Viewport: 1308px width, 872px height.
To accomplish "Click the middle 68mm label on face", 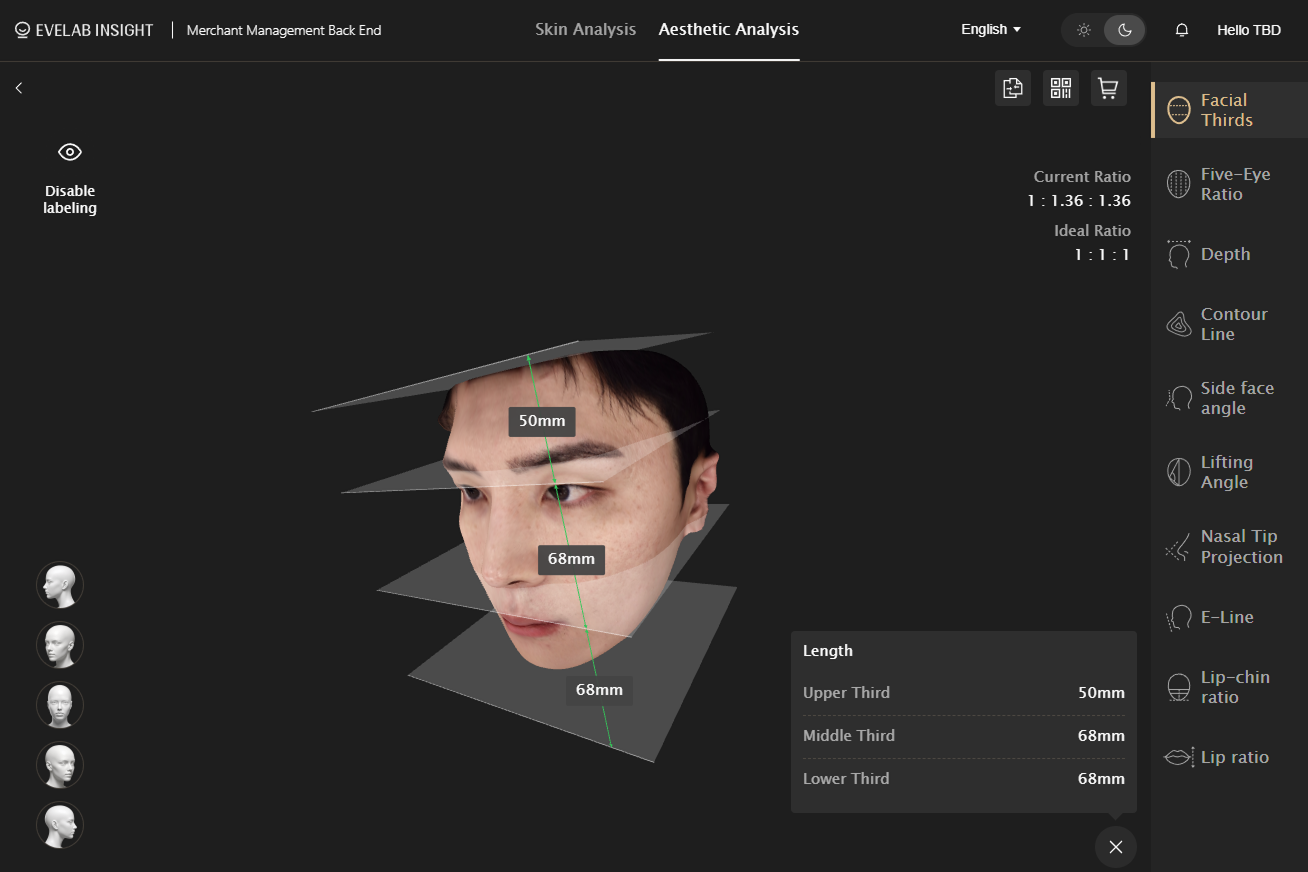I will pos(571,559).
